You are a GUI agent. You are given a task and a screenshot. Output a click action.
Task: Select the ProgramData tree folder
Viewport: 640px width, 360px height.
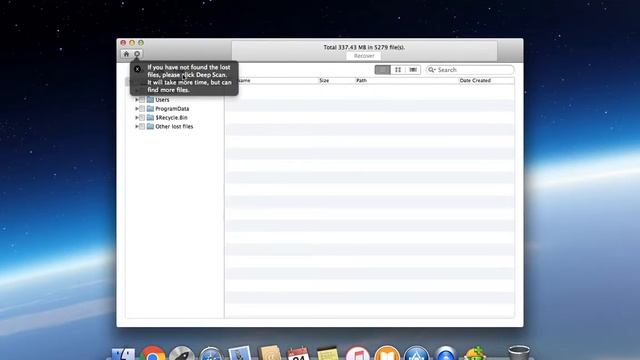172,109
